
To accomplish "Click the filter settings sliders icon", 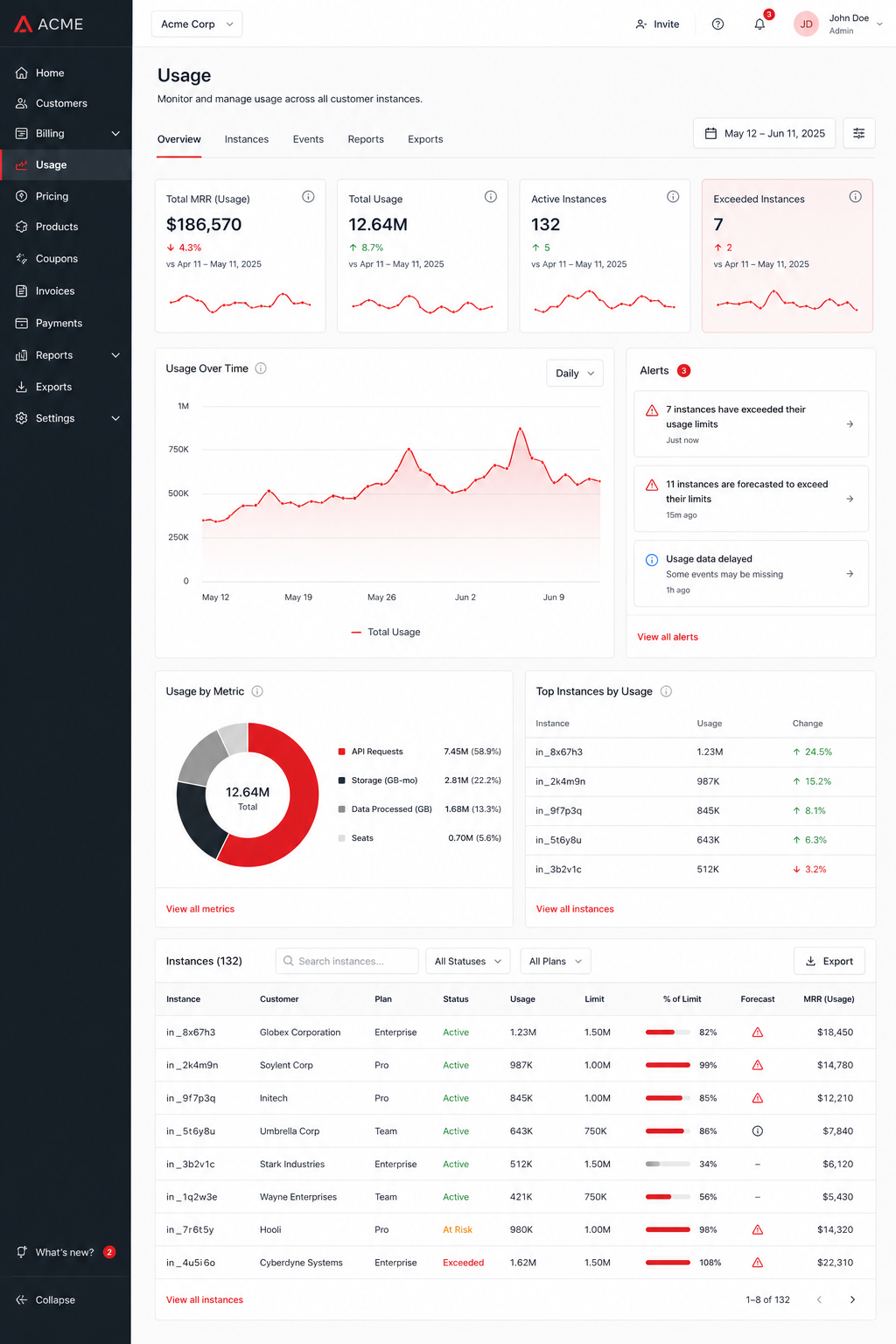I will [x=859, y=133].
